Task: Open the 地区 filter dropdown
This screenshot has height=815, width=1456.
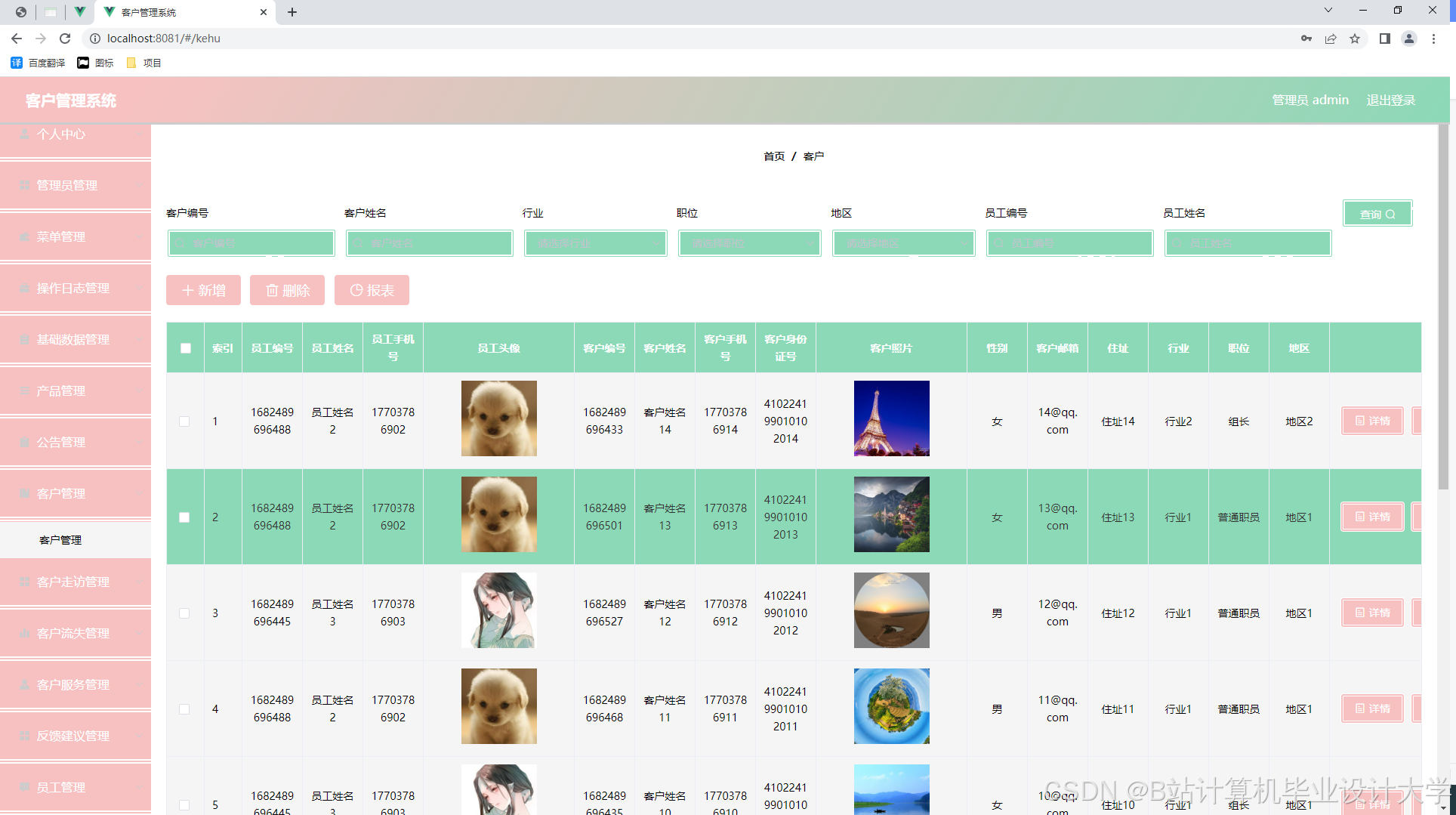Action: 903,243
